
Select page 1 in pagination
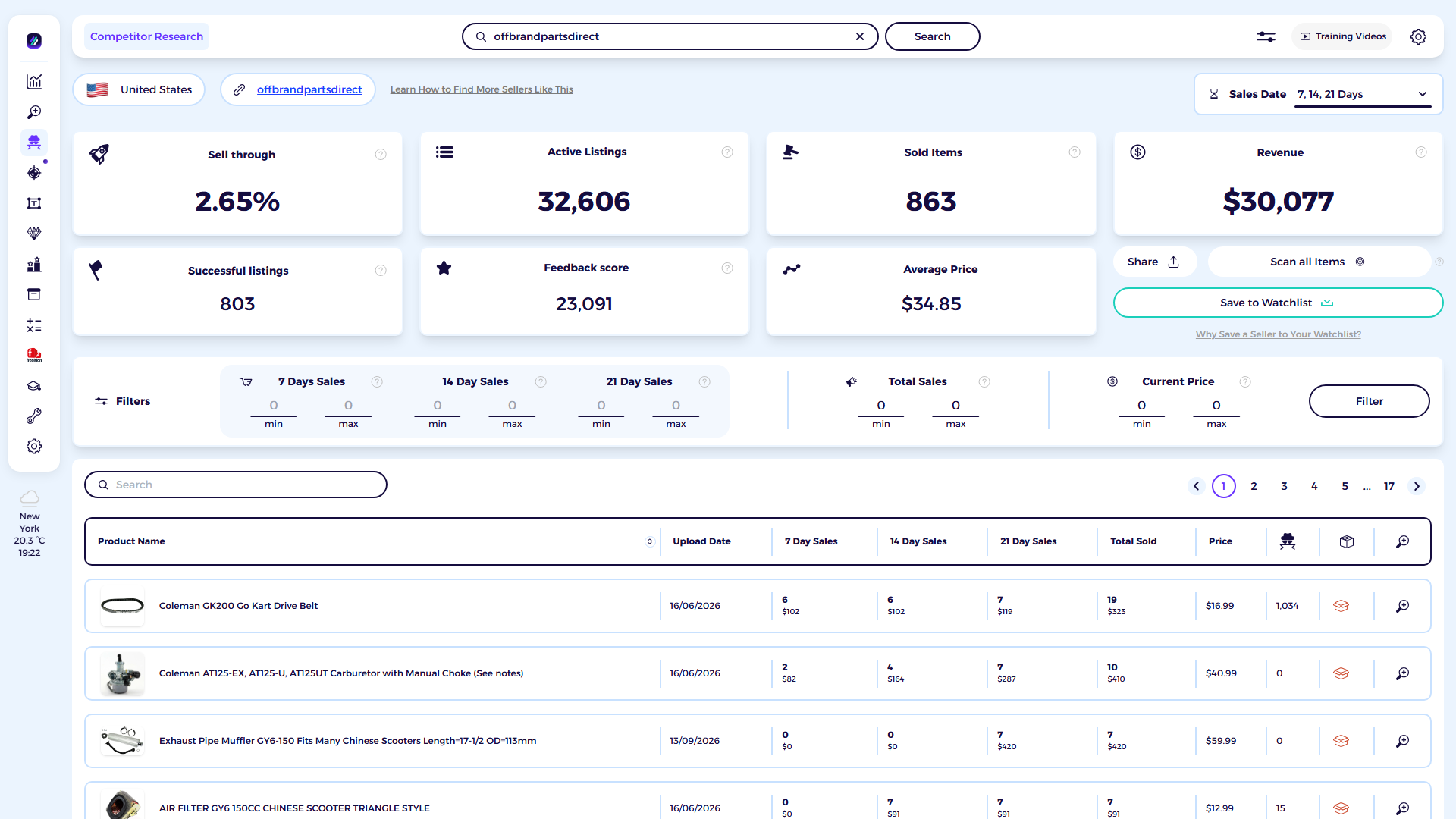[1224, 486]
